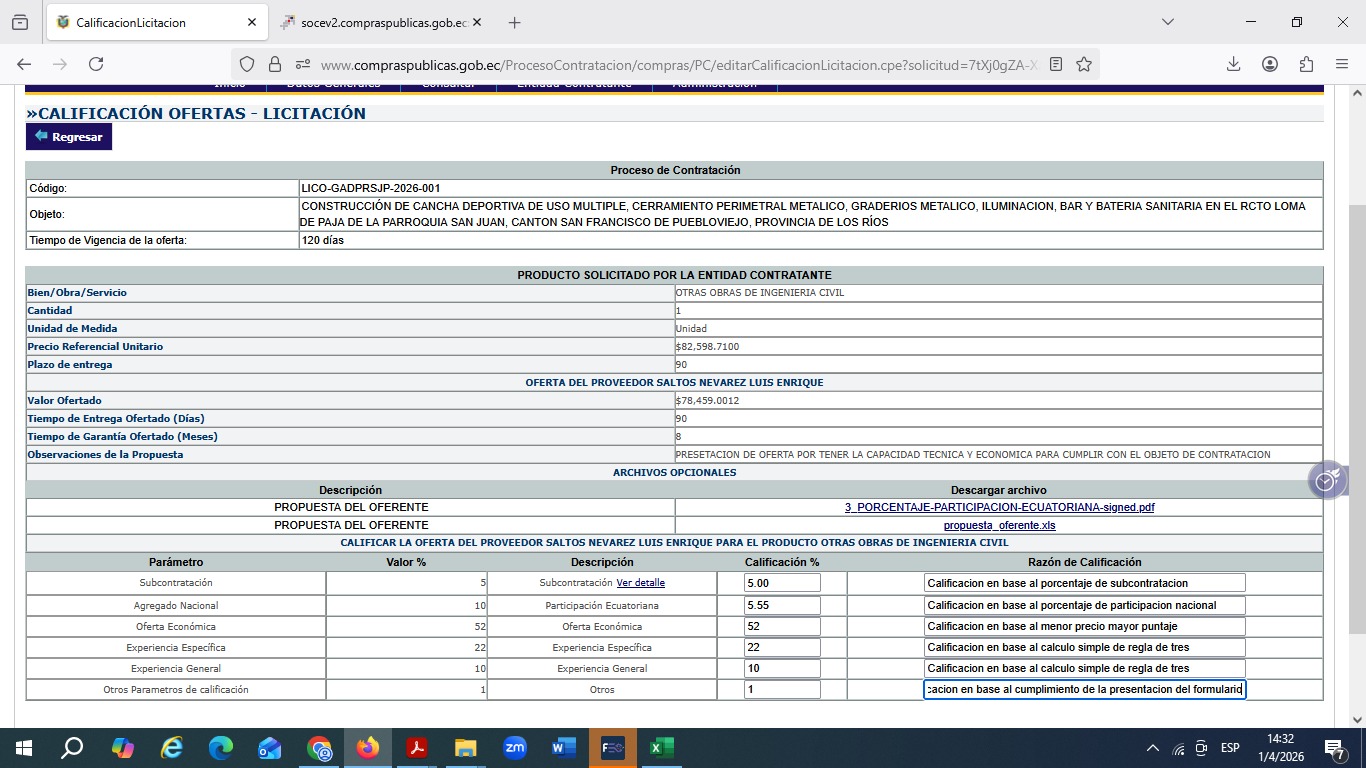Edit Oferta Económica calificación field
This screenshot has height=768, width=1366.
pos(782,626)
